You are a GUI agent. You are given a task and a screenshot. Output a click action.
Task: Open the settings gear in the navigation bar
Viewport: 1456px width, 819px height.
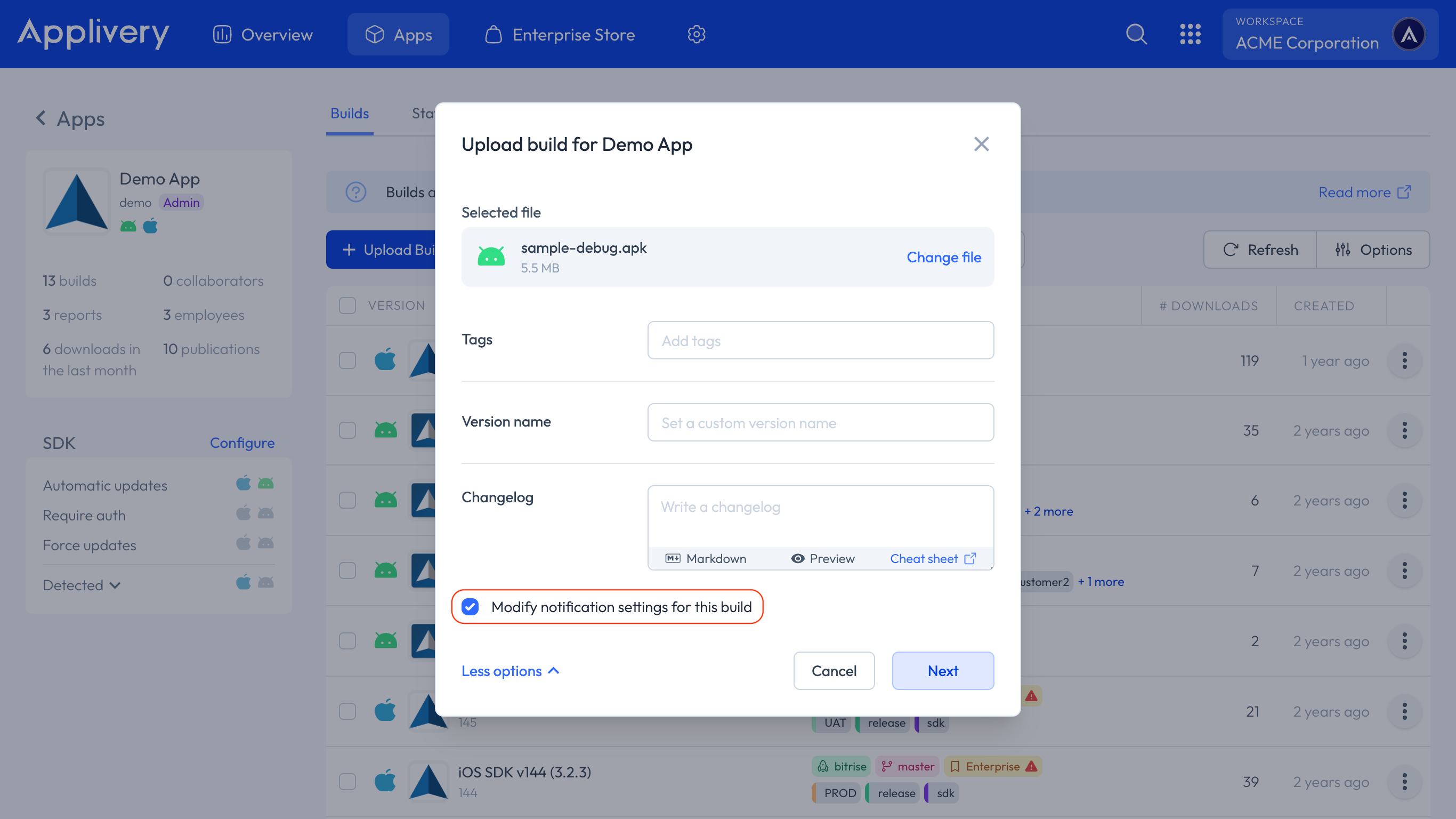tap(697, 34)
